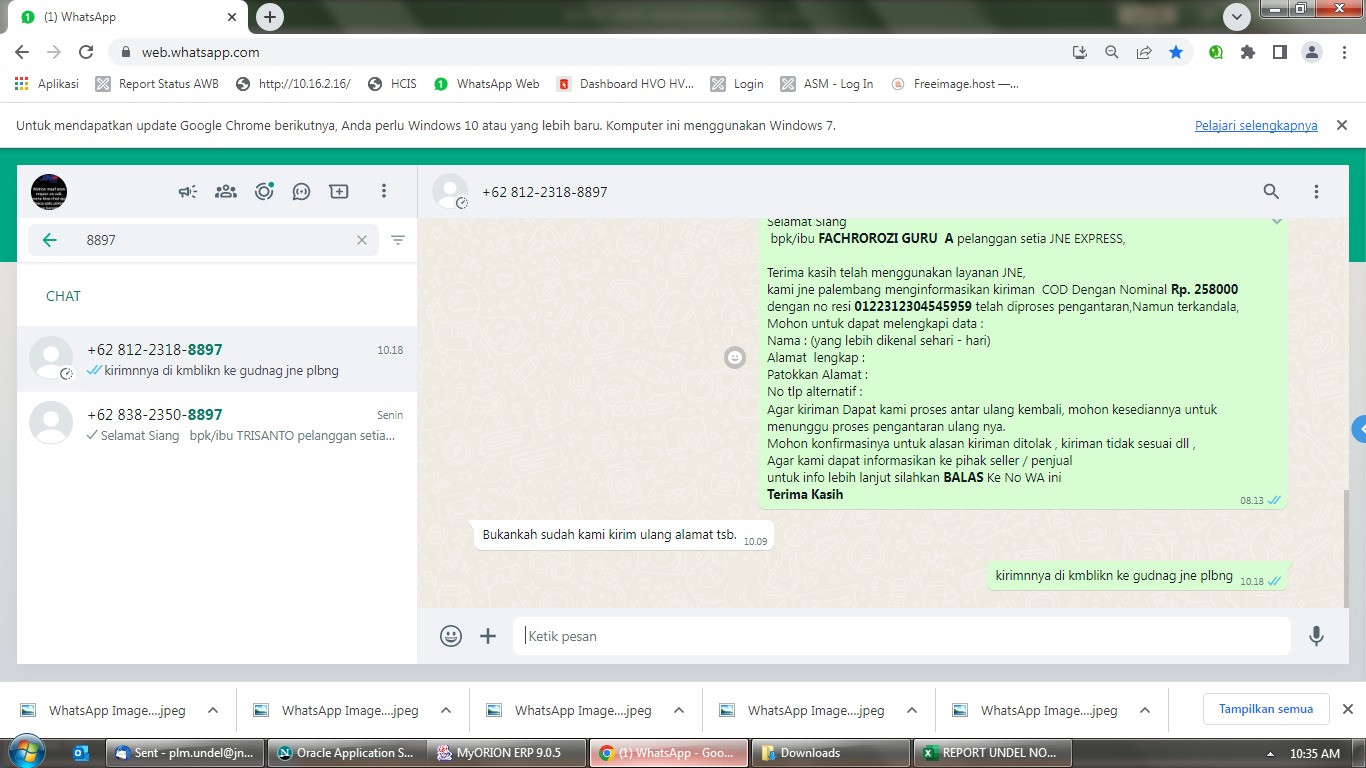1366x768 pixels.
Task: Click Ketik pesan message input
Action: pos(902,636)
